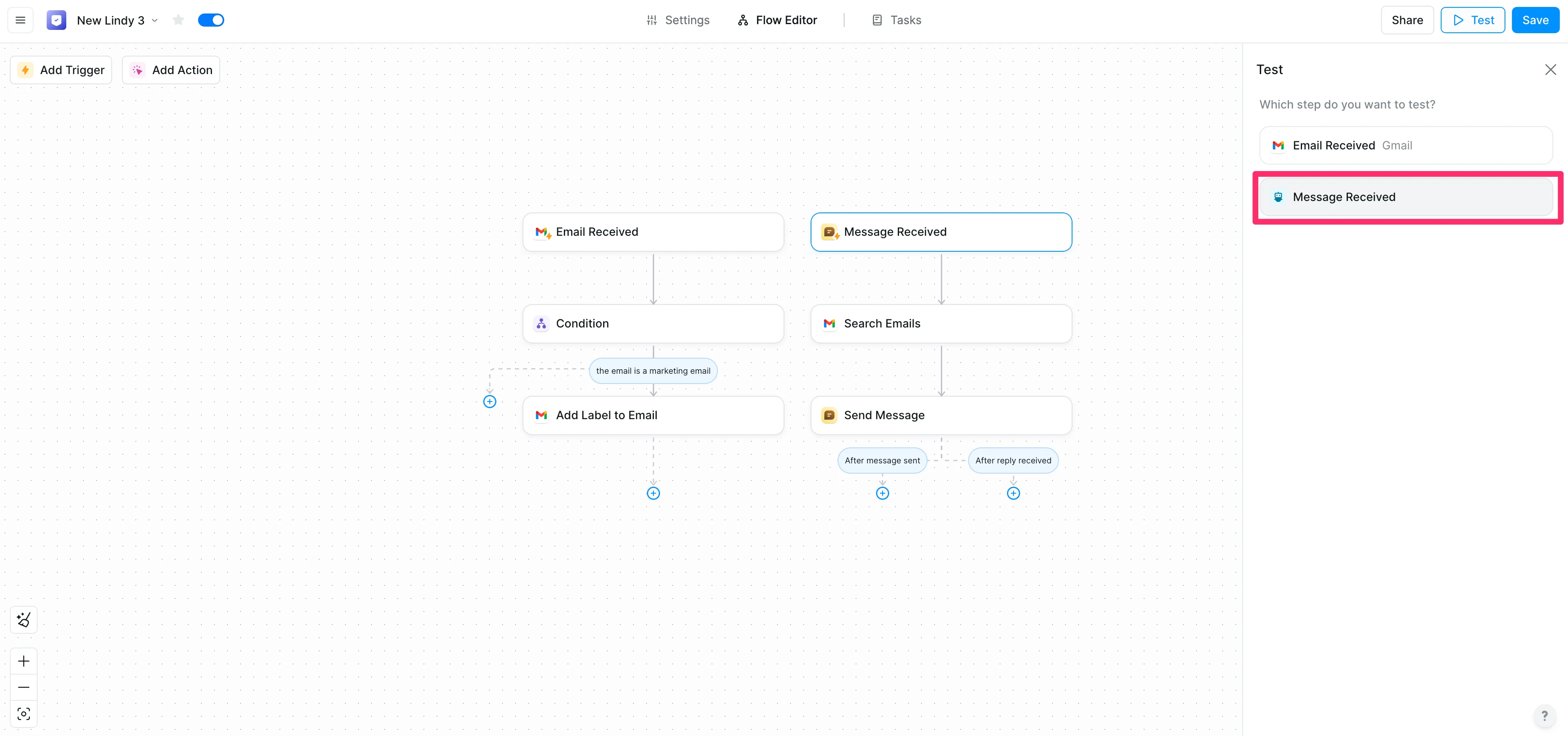Screen dimensions: 1568x736
Task: Add step under After reply received
Action: pos(1013,493)
